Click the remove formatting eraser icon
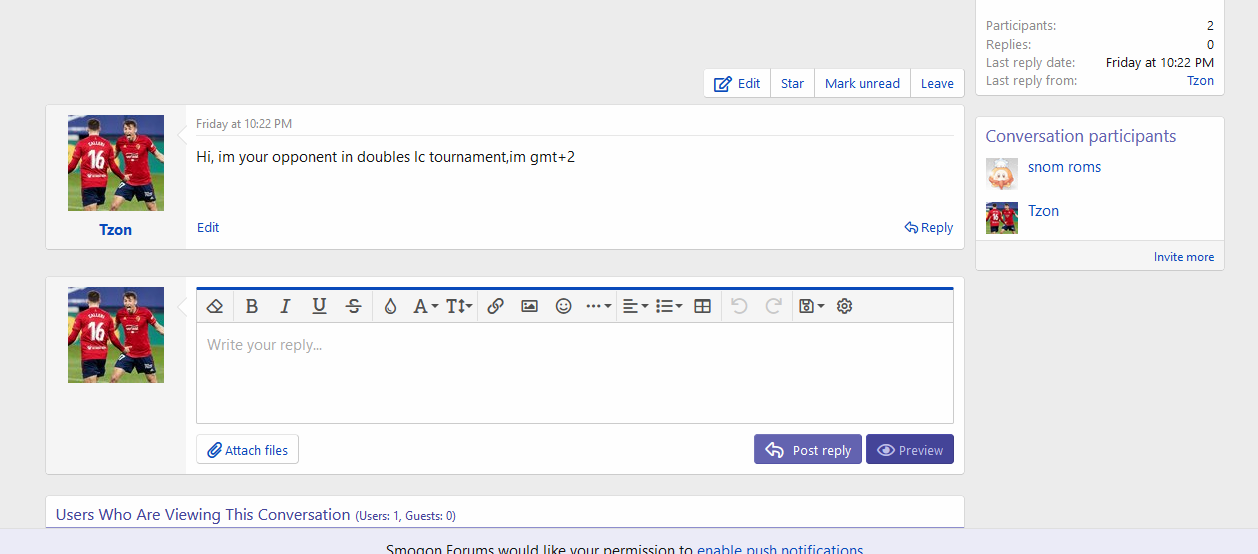1258x554 pixels. [214, 307]
